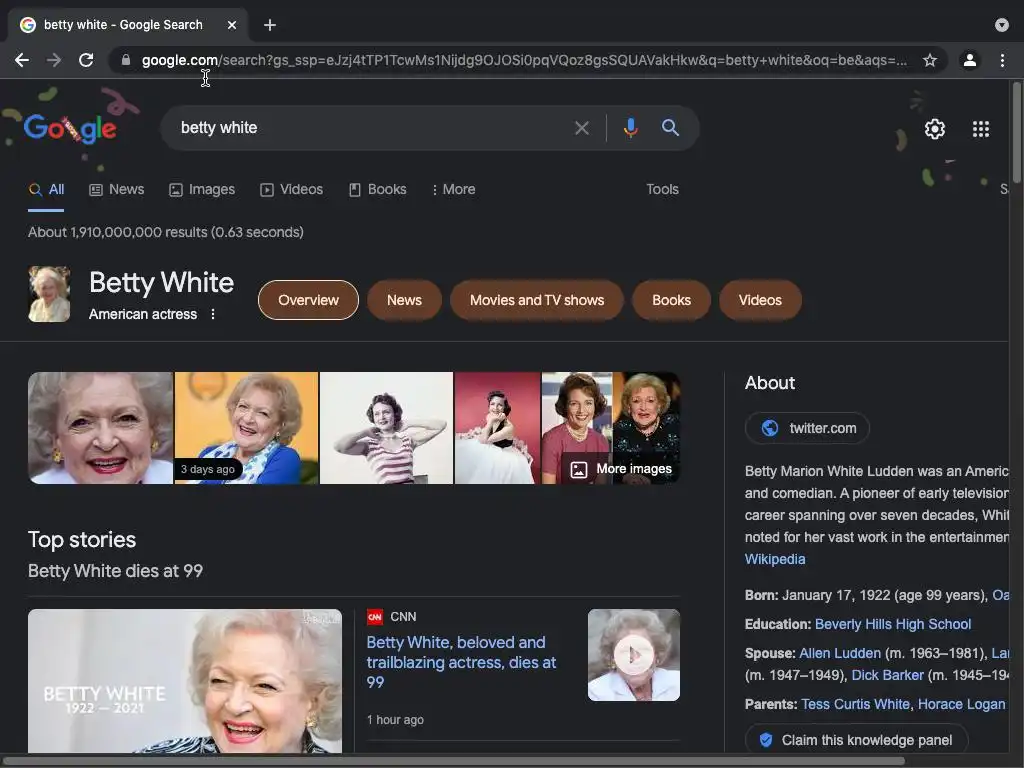Open the twitter.com link in About
Viewport: 1024px width, 768px height.
pos(807,428)
